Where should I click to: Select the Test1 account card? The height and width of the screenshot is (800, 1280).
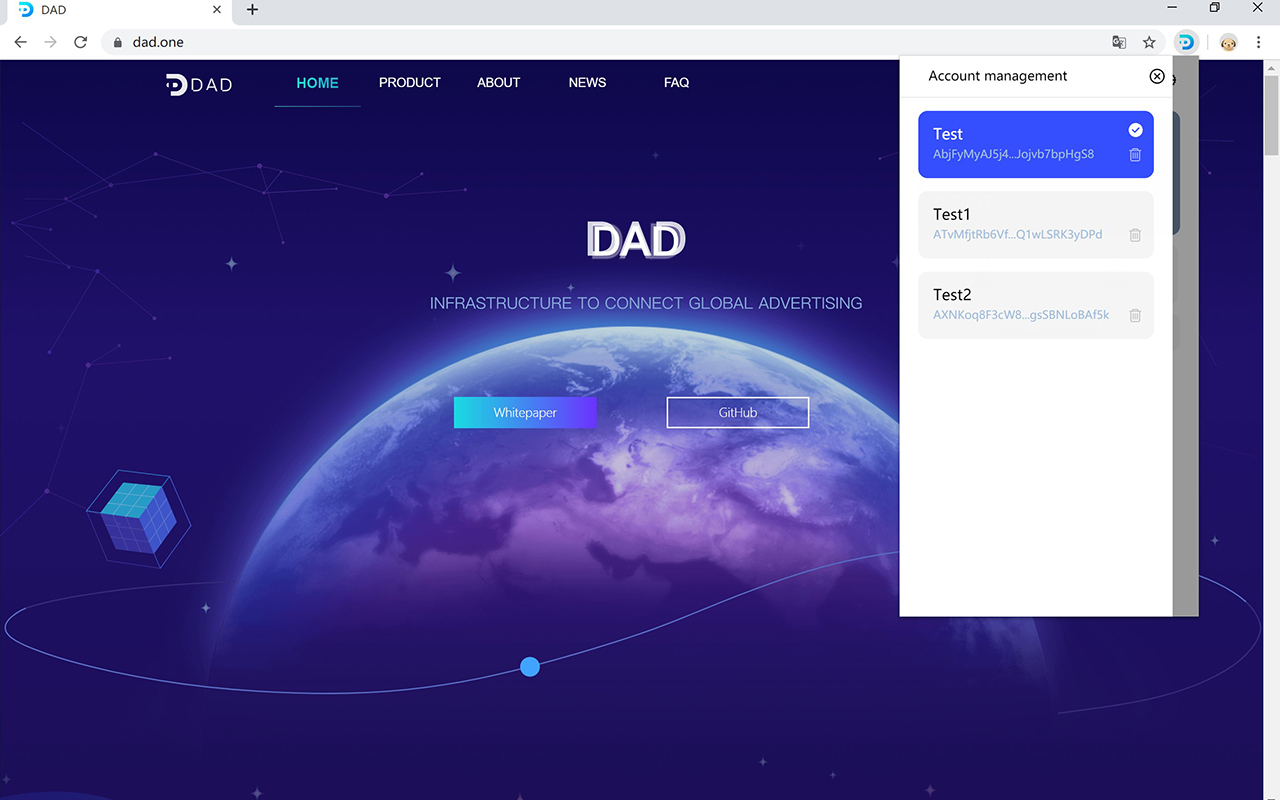pyautogui.click(x=1036, y=225)
